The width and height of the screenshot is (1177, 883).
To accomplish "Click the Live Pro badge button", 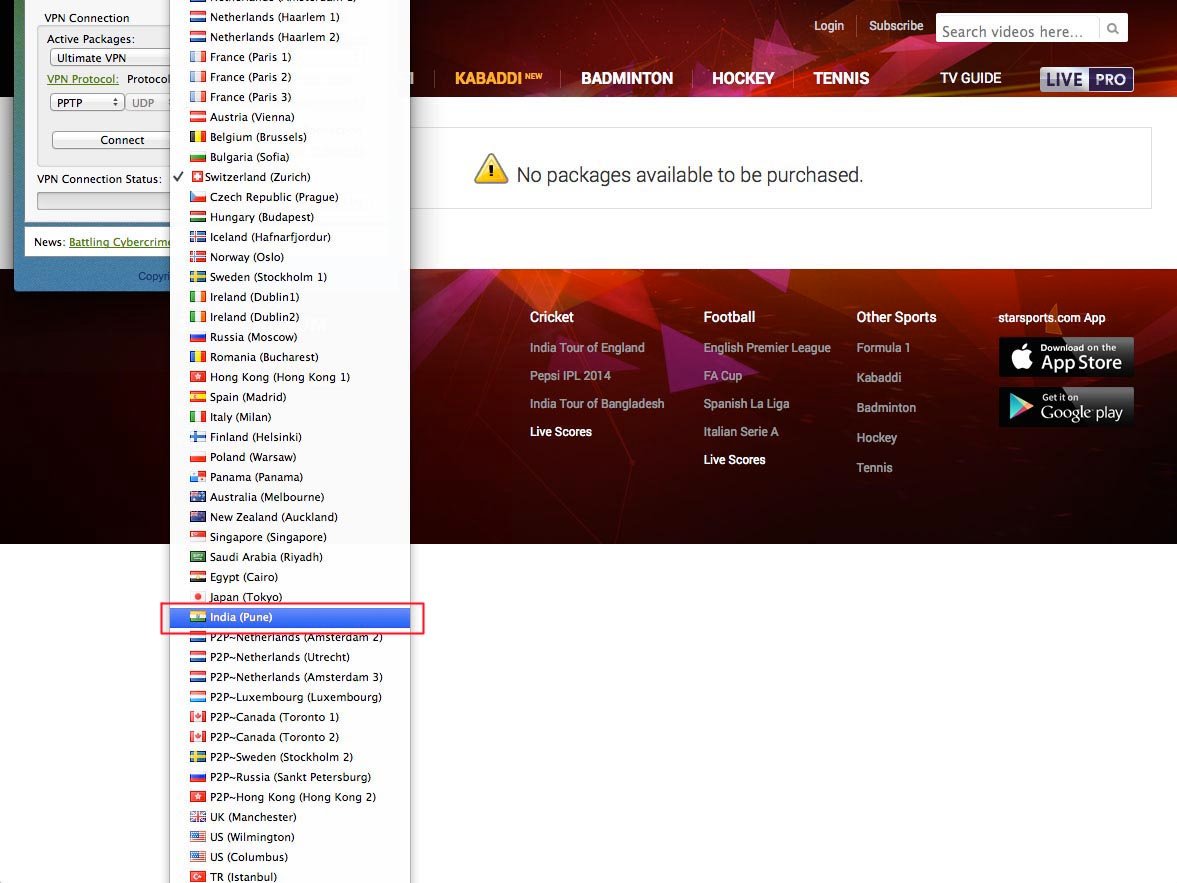I will 1086,80.
